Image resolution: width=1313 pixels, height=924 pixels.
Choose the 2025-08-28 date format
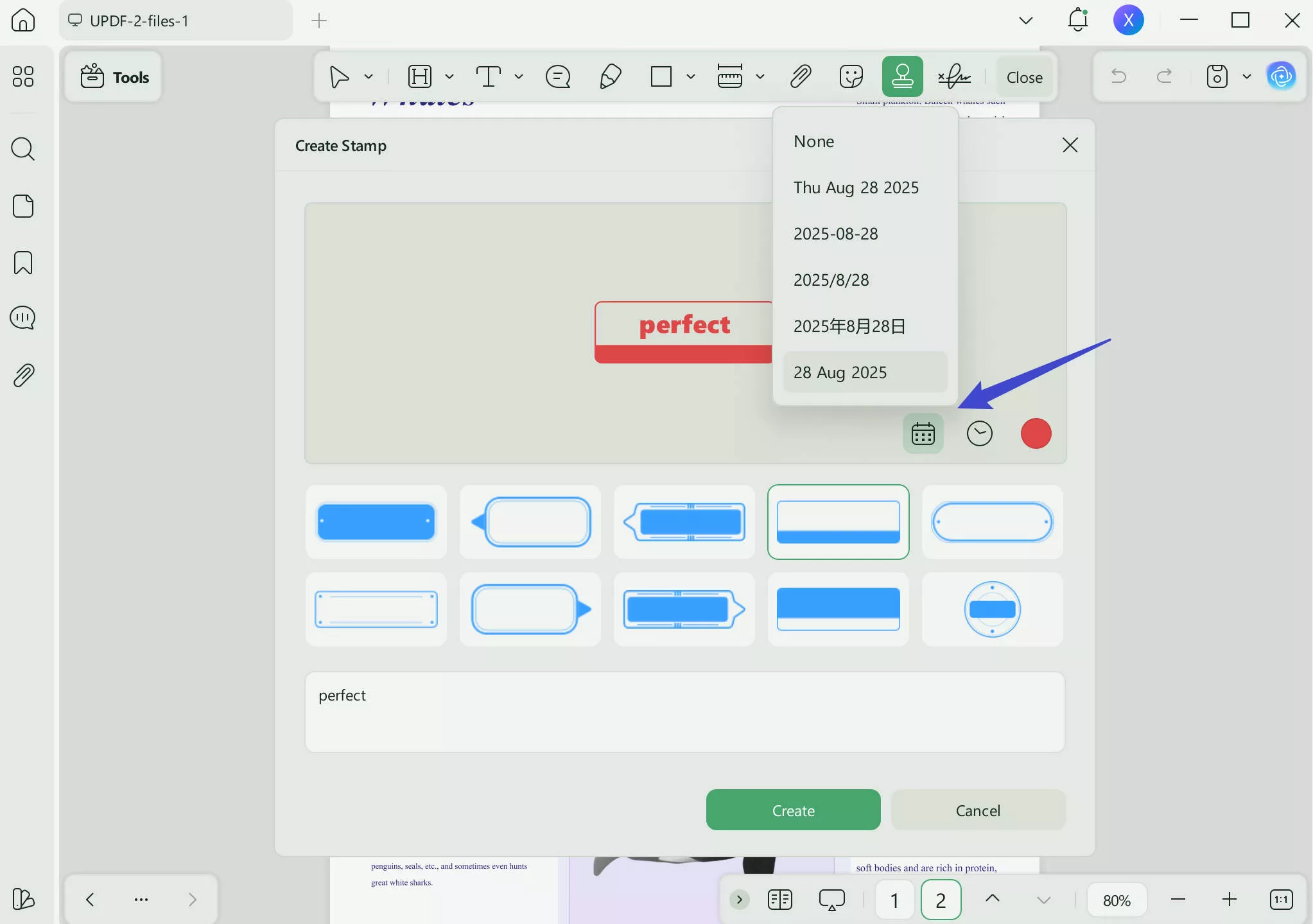[835, 234]
